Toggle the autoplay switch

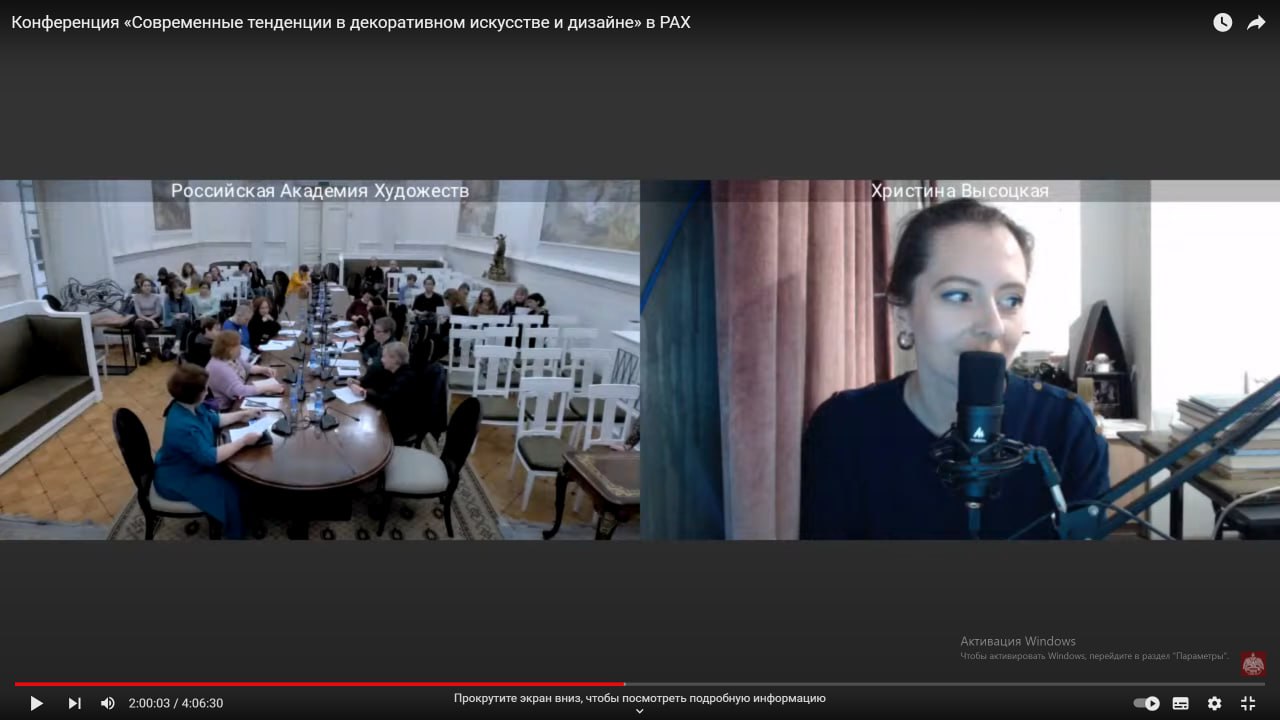tap(1147, 703)
